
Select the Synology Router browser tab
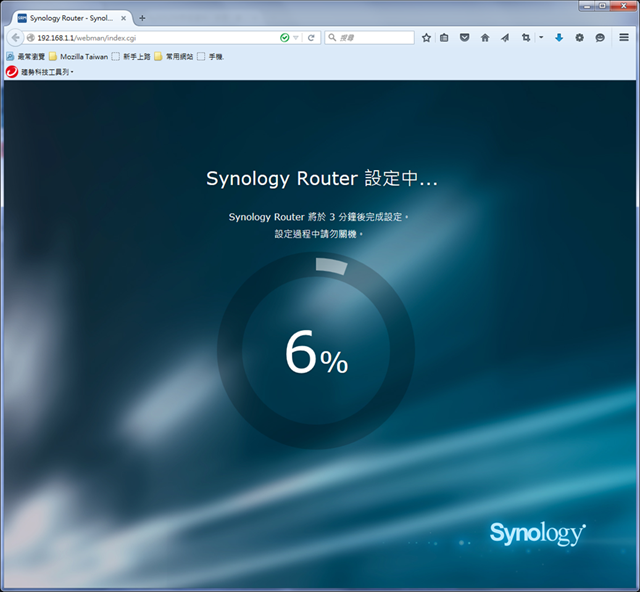pyautogui.click(x=72, y=18)
